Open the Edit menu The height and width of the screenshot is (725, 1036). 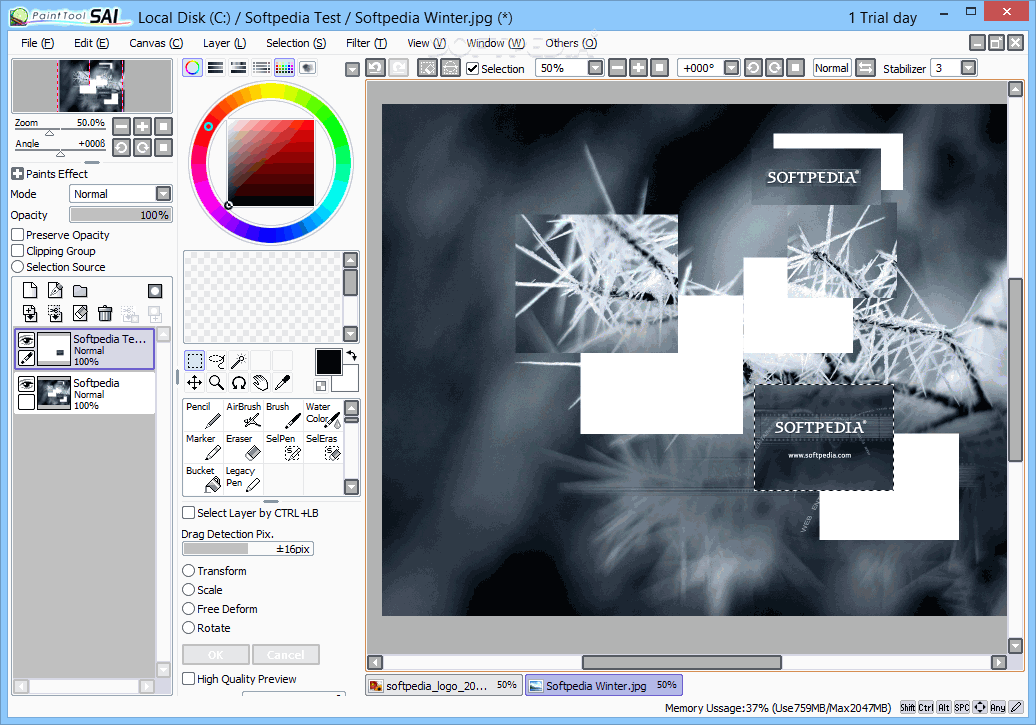pos(91,43)
